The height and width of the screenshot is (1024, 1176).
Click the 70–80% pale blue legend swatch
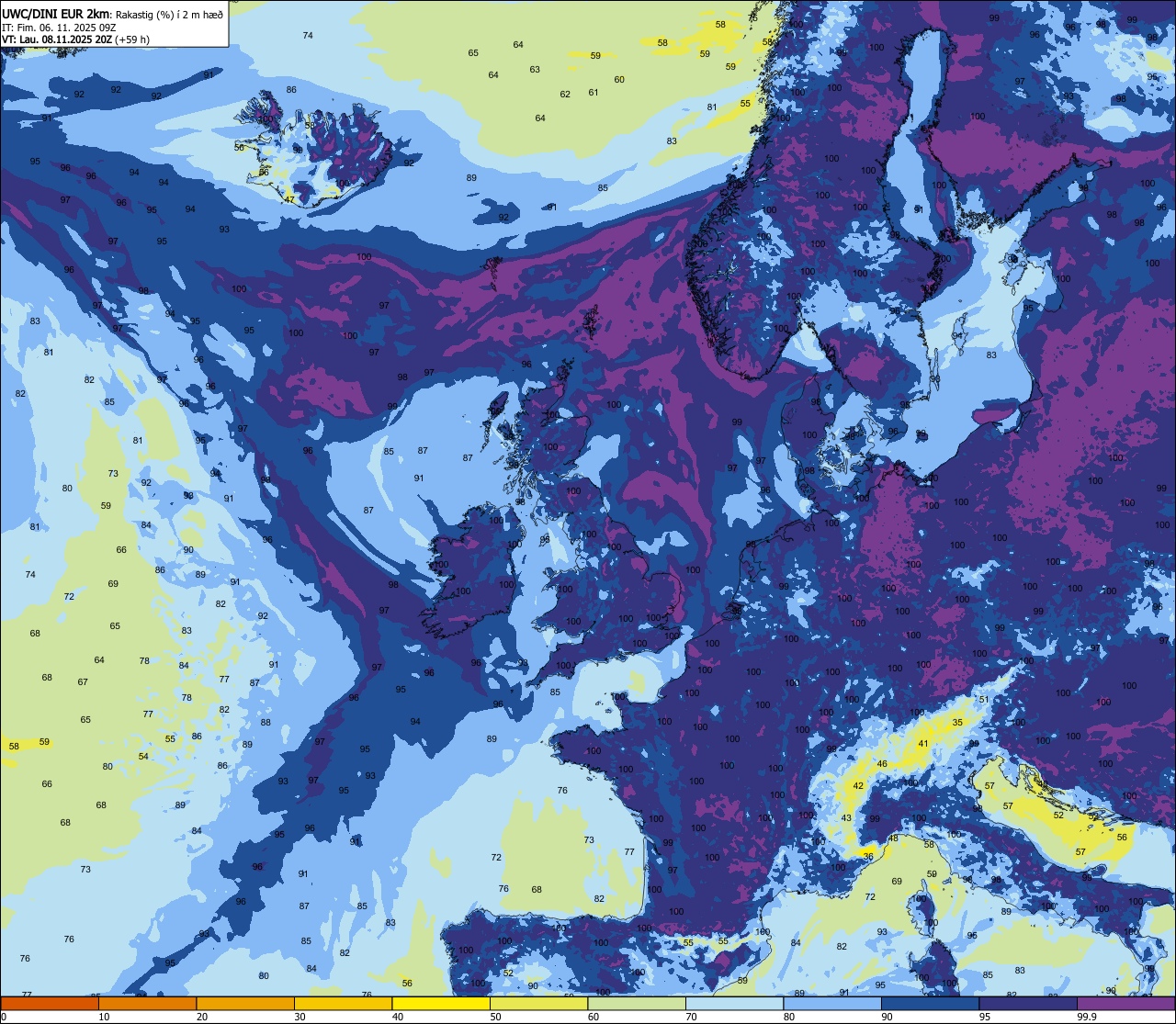(734, 1003)
